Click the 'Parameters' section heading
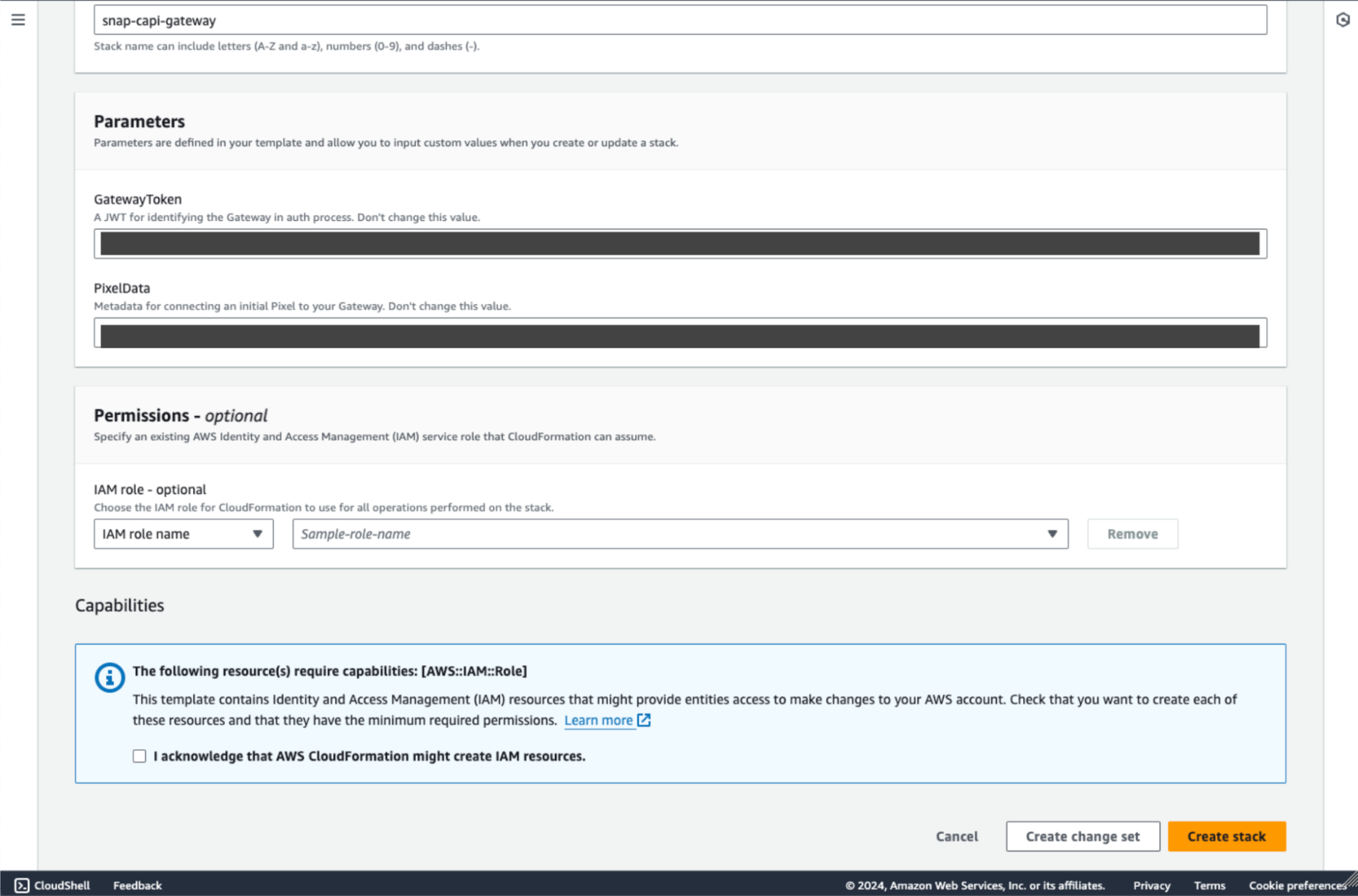The image size is (1358, 896). 139,122
